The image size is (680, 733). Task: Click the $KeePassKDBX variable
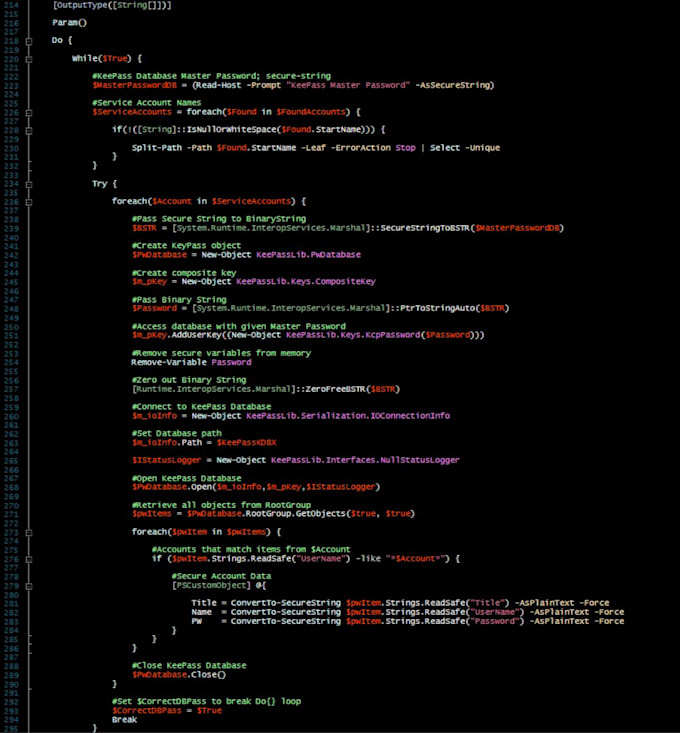click(x=247, y=442)
